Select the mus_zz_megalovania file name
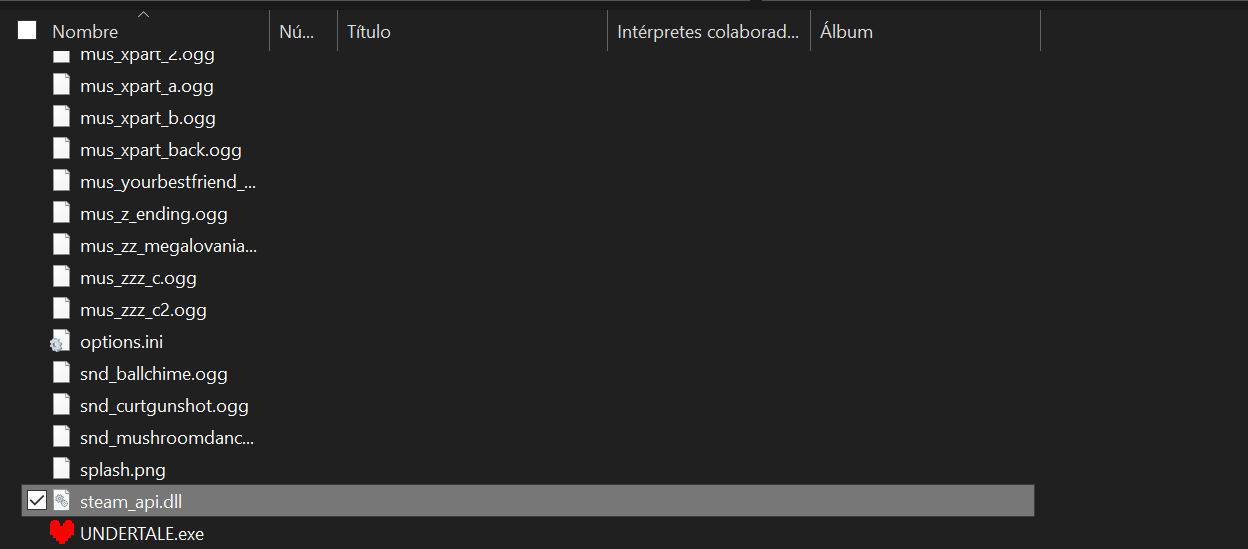This screenshot has height=549, width=1248. point(168,246)
